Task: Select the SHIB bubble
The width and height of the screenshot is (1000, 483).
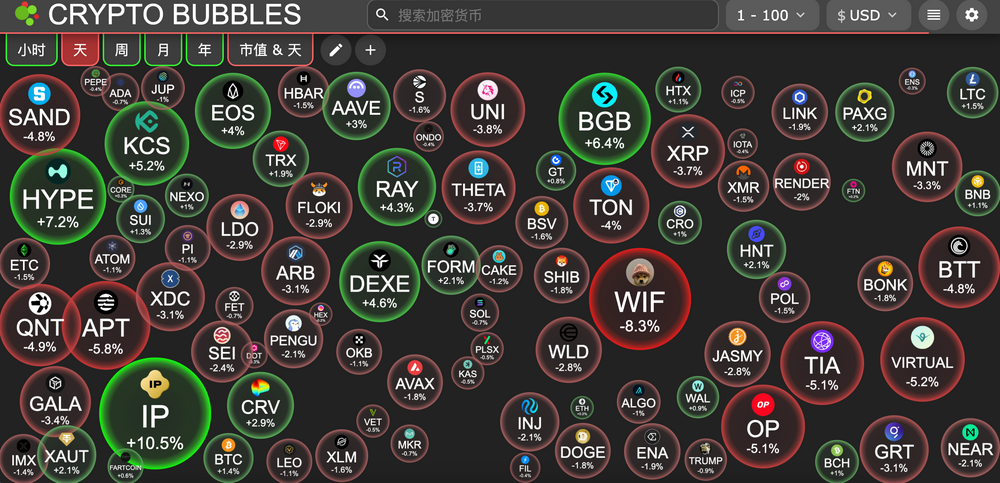Action: (x=561, y=276)
